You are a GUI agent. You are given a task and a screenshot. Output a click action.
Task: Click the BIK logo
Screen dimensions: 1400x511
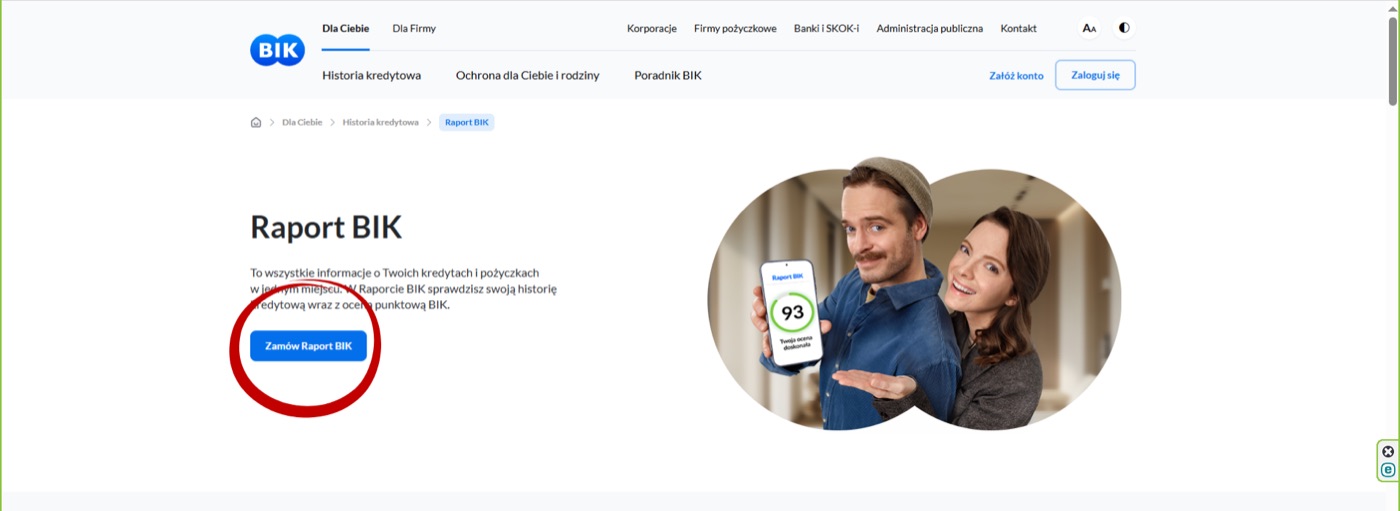tap(277, 50)
